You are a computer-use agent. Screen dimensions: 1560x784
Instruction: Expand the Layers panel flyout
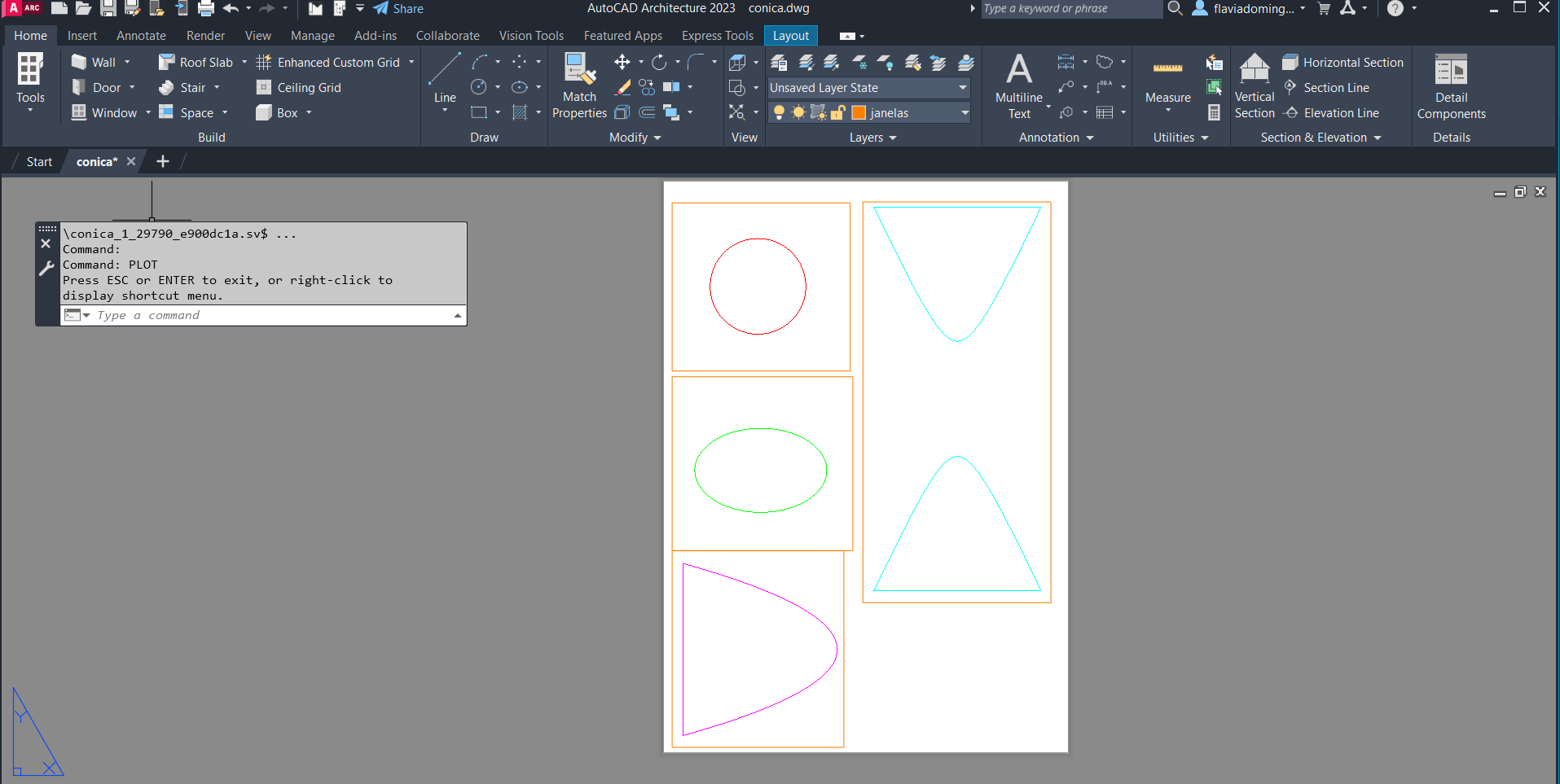pos(873,138)
